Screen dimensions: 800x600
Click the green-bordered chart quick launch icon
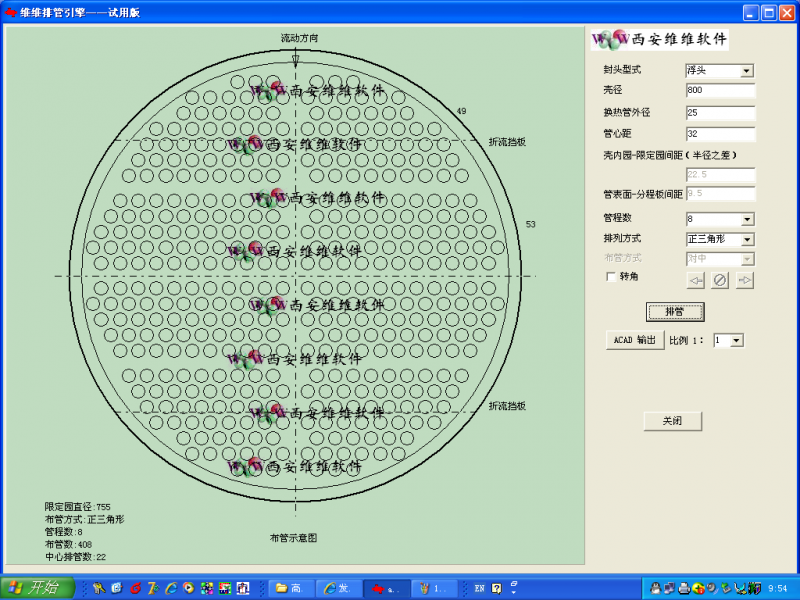[225, 588]
